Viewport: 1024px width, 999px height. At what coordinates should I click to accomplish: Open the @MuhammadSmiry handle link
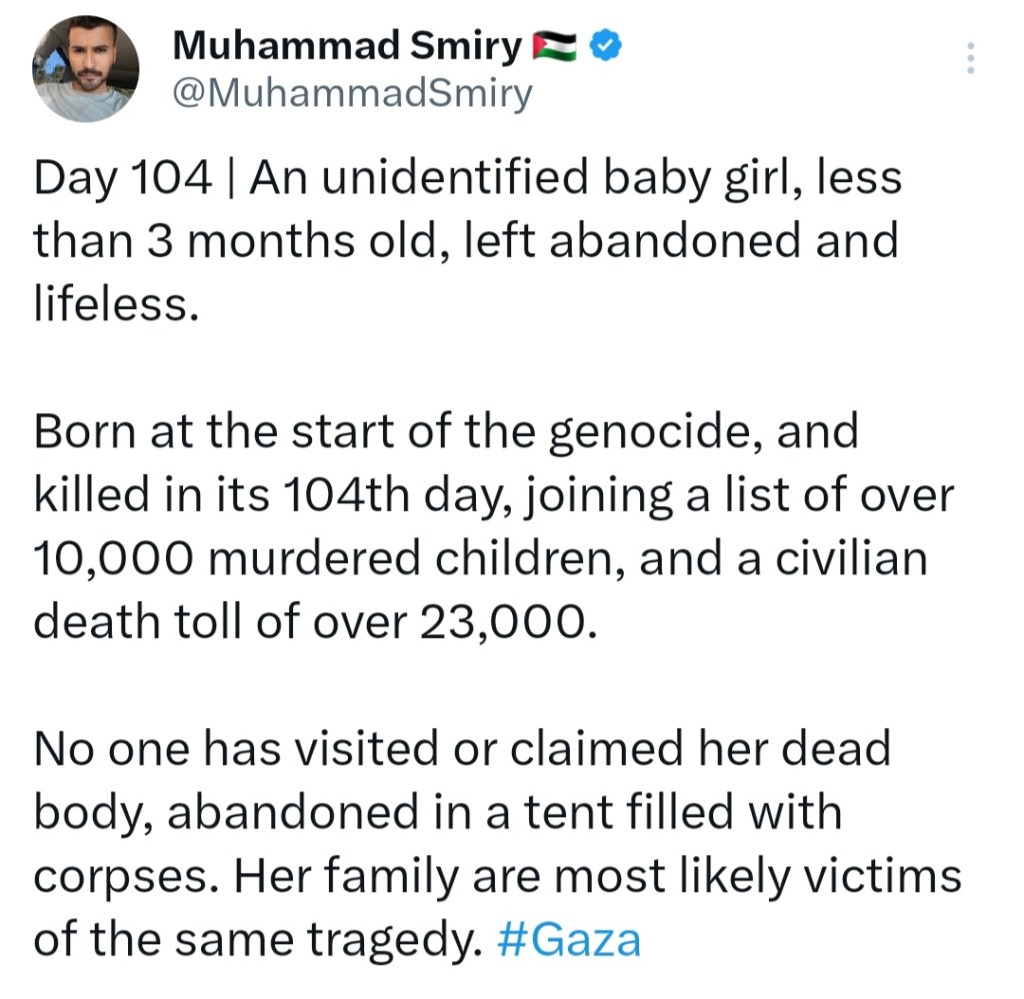tap(353, 95)
